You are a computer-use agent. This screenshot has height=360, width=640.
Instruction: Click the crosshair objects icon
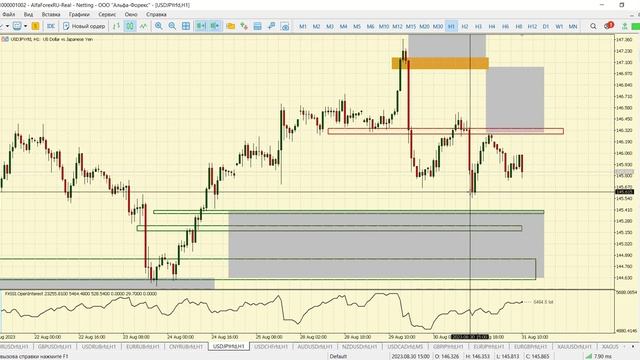[271, 26]
